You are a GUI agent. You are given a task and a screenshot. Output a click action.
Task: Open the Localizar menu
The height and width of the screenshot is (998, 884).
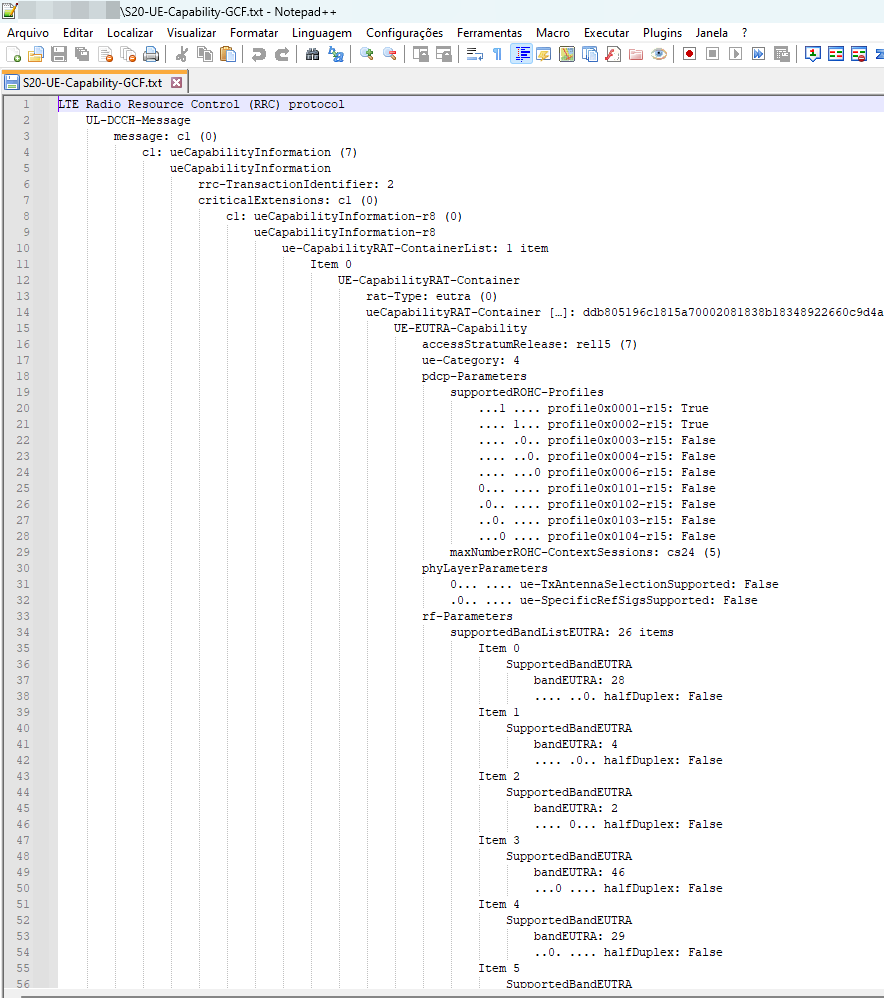[130, 33]
